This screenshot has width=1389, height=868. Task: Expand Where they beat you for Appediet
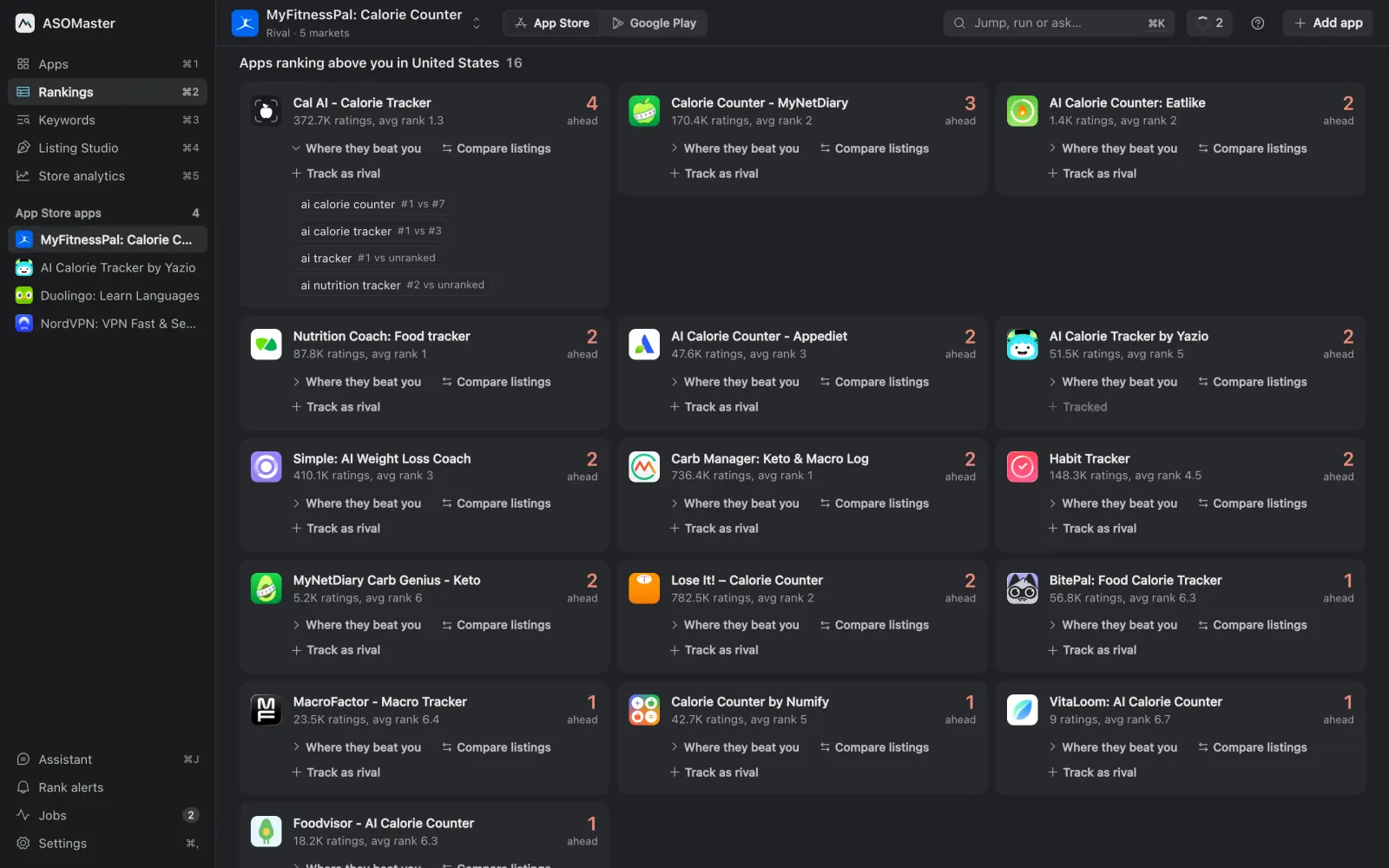[734, 382]
